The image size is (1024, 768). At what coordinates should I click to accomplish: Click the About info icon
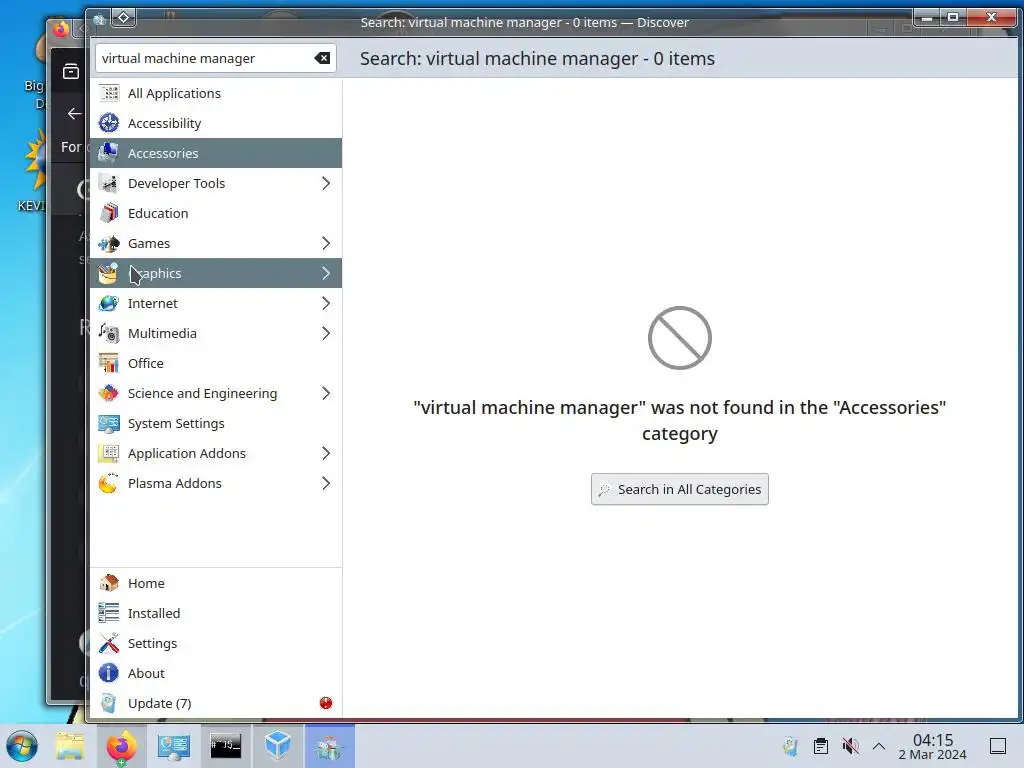[x=109, y=673]
